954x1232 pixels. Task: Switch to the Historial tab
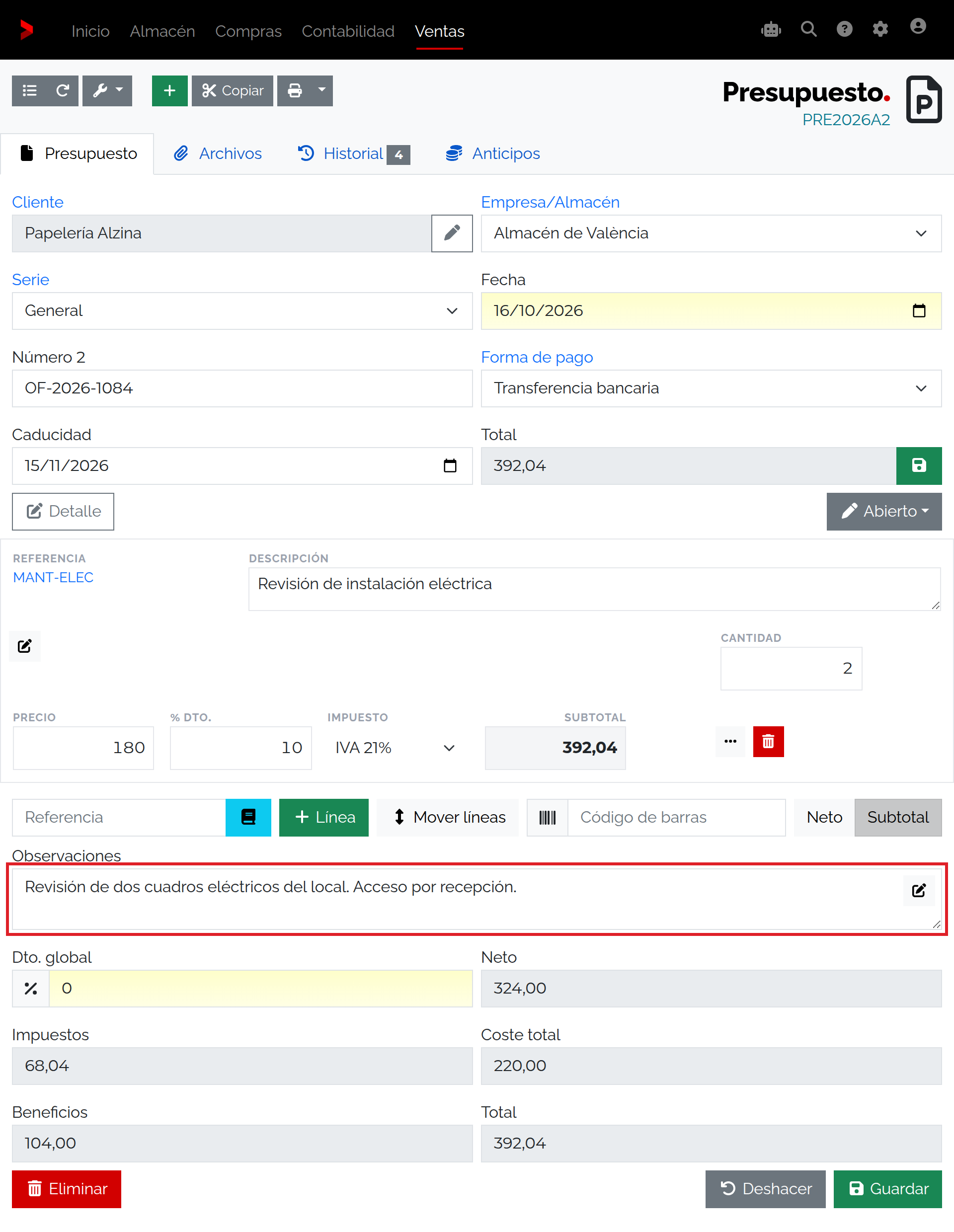tap(354, 154)
